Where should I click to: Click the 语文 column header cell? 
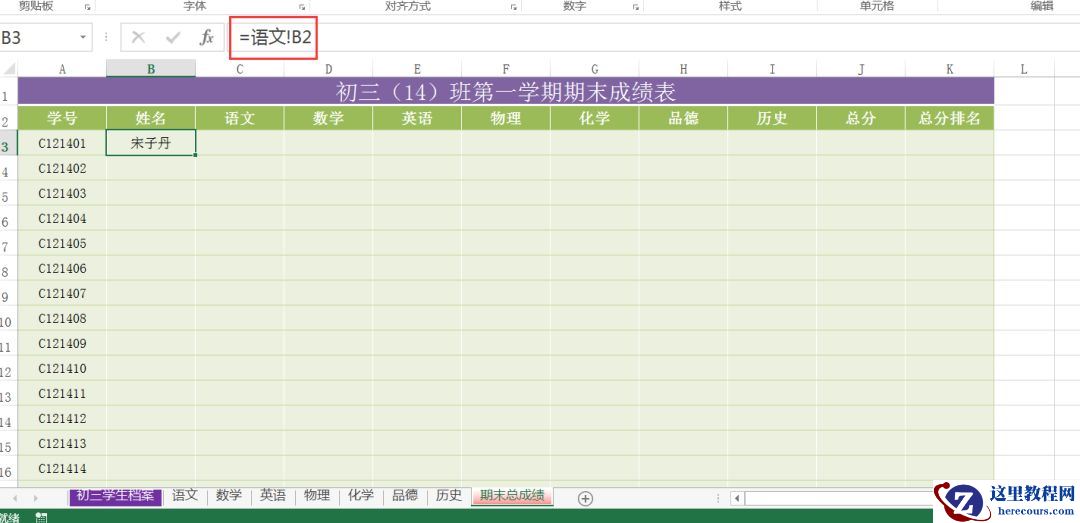point(240,118)
